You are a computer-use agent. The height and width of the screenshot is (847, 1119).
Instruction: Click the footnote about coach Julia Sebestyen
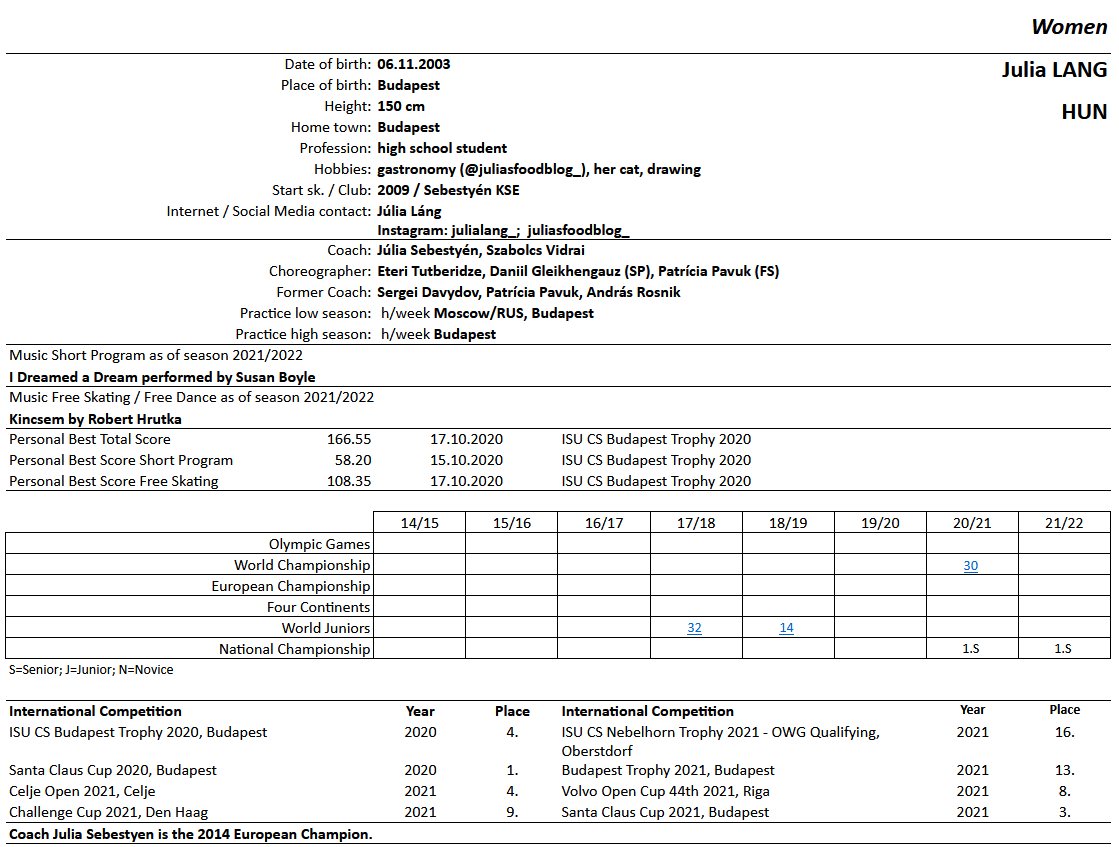coord(191,835)
